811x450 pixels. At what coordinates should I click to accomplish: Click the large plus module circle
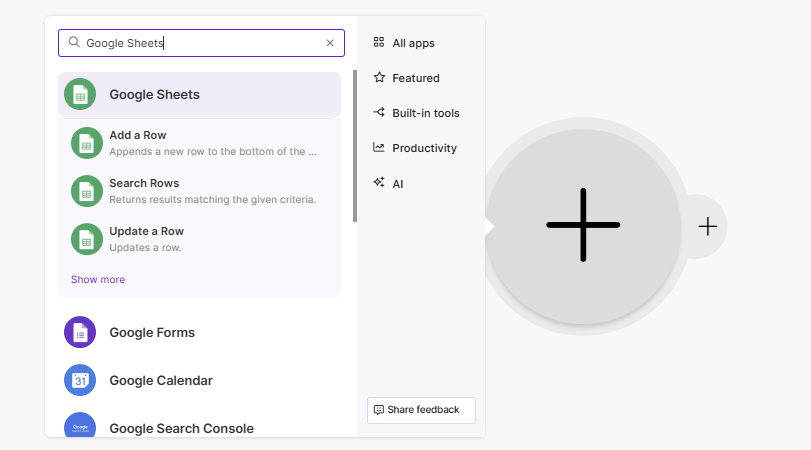583,225
